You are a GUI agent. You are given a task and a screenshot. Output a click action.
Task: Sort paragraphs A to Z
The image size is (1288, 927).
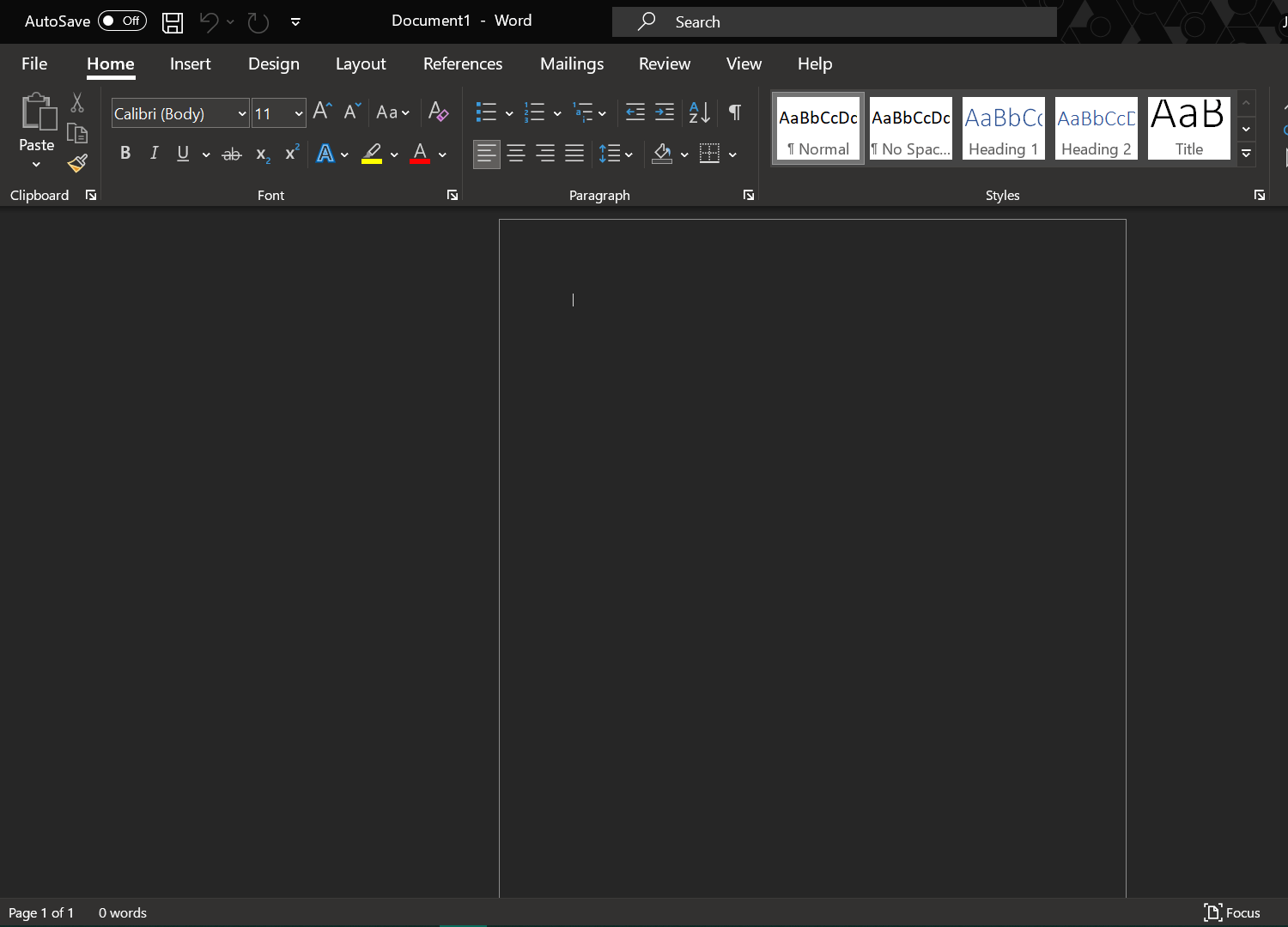tap(700, 112)
